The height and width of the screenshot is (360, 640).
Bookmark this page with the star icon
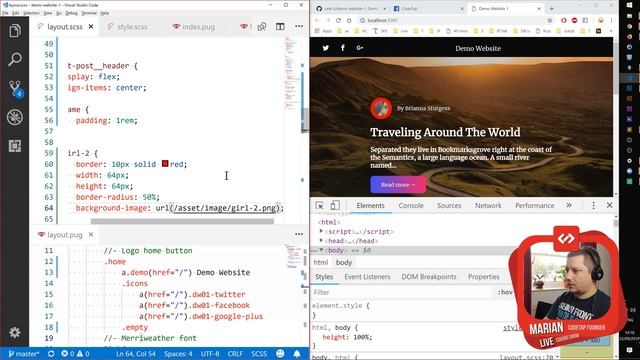pyautogui.click(x=549, y=20)
